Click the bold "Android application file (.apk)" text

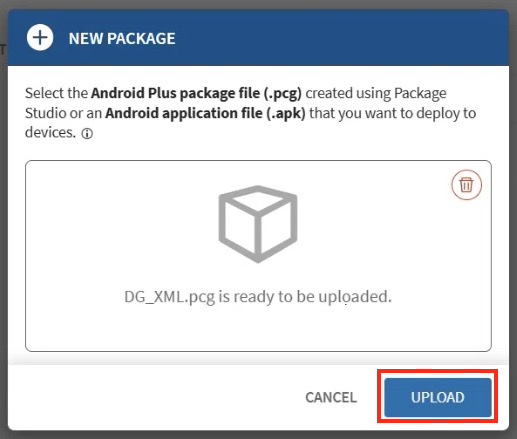tap(205, 113)
